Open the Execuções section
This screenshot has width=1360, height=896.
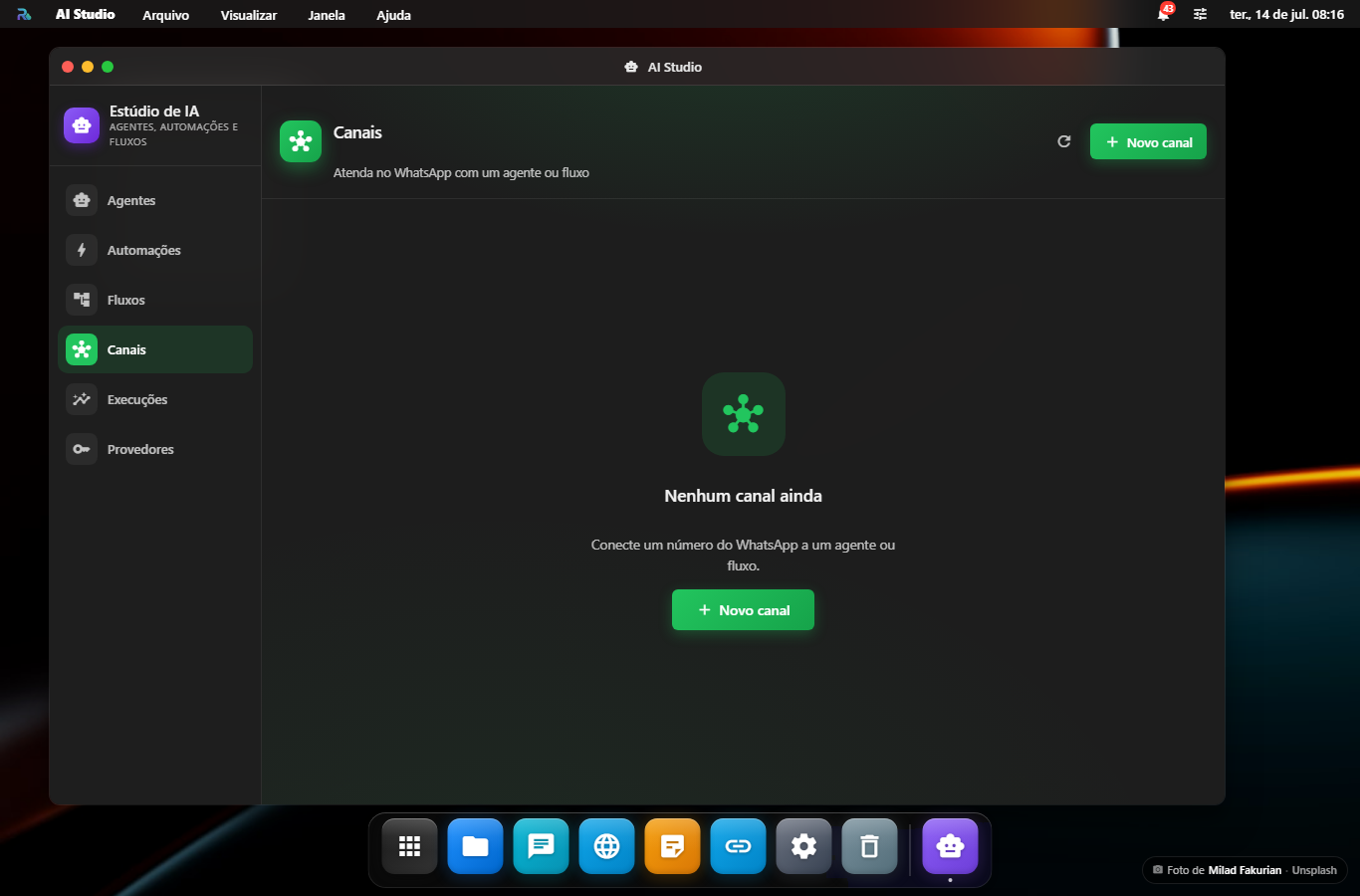(154, 399)
